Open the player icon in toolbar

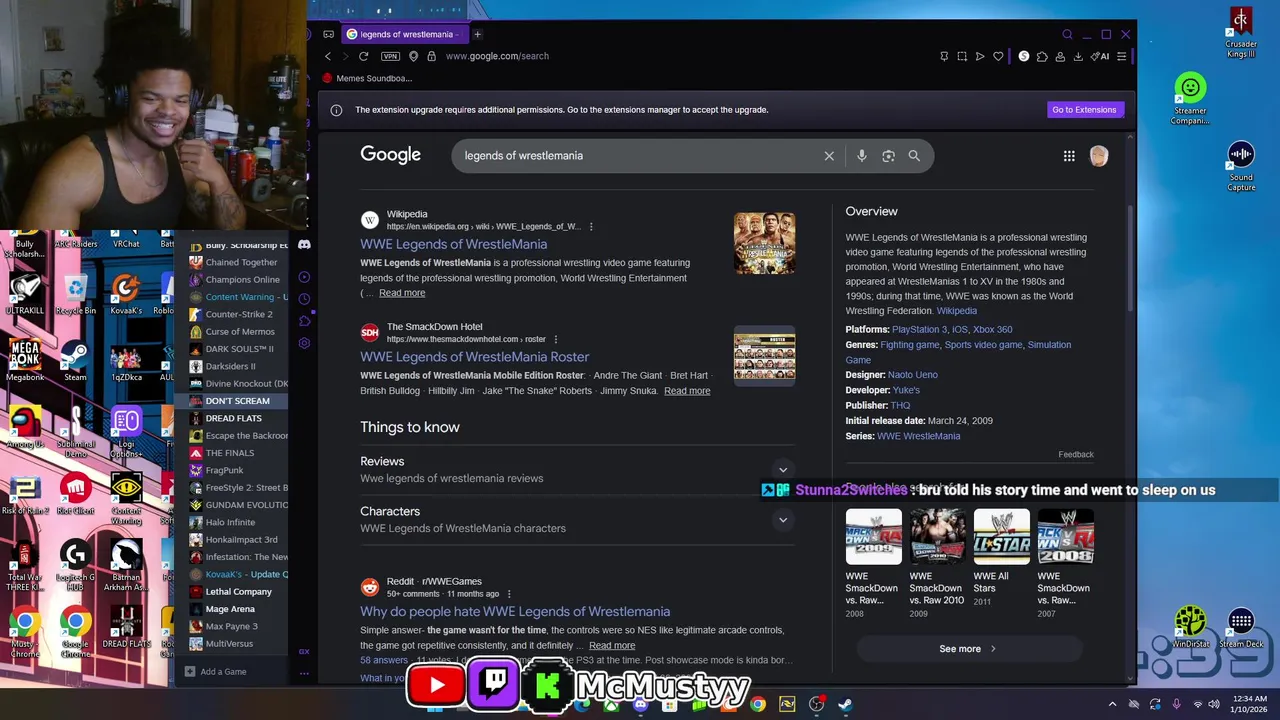980,56
